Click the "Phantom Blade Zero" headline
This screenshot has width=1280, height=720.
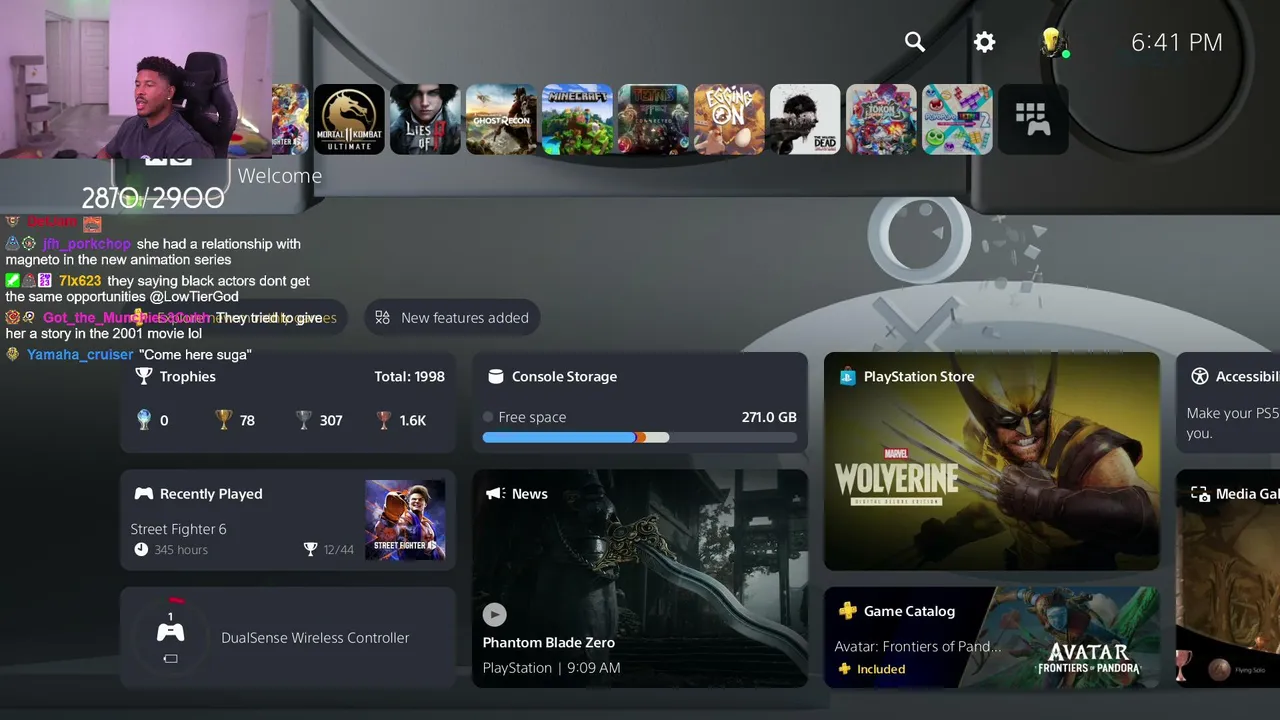549,642
